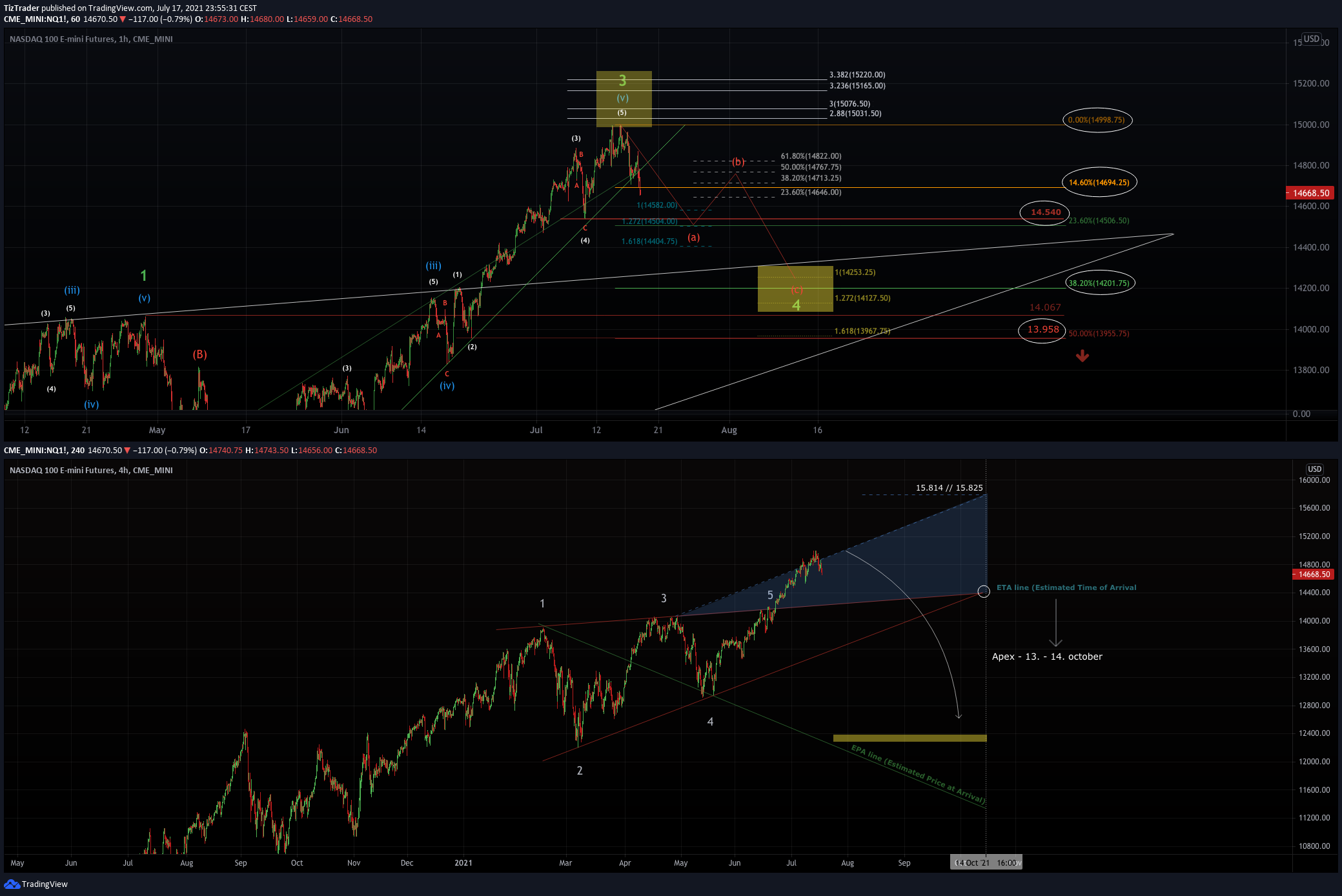Screen dimensions: 1342x896
Task: Click the '2.88(15031.50)' extension label
Action: [x=855, y=114]
